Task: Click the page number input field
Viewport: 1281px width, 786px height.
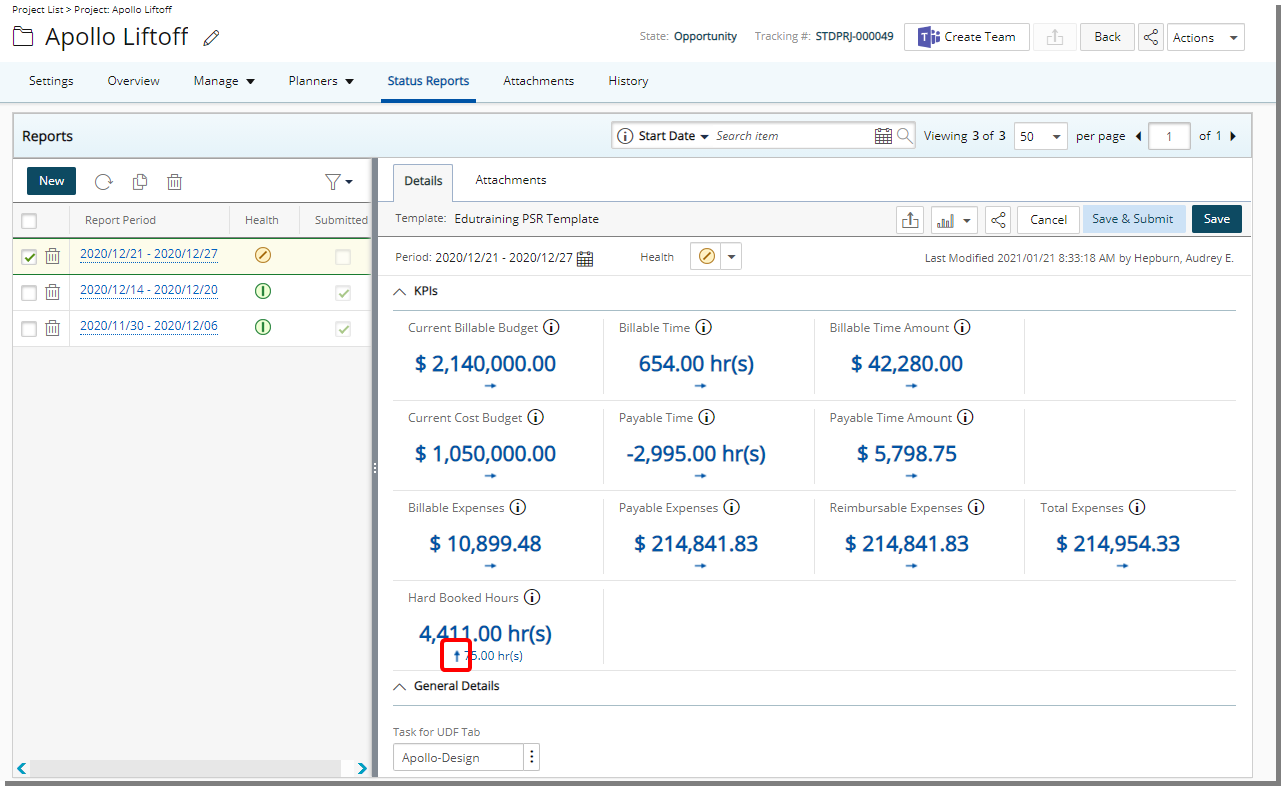Action: 1169,136
